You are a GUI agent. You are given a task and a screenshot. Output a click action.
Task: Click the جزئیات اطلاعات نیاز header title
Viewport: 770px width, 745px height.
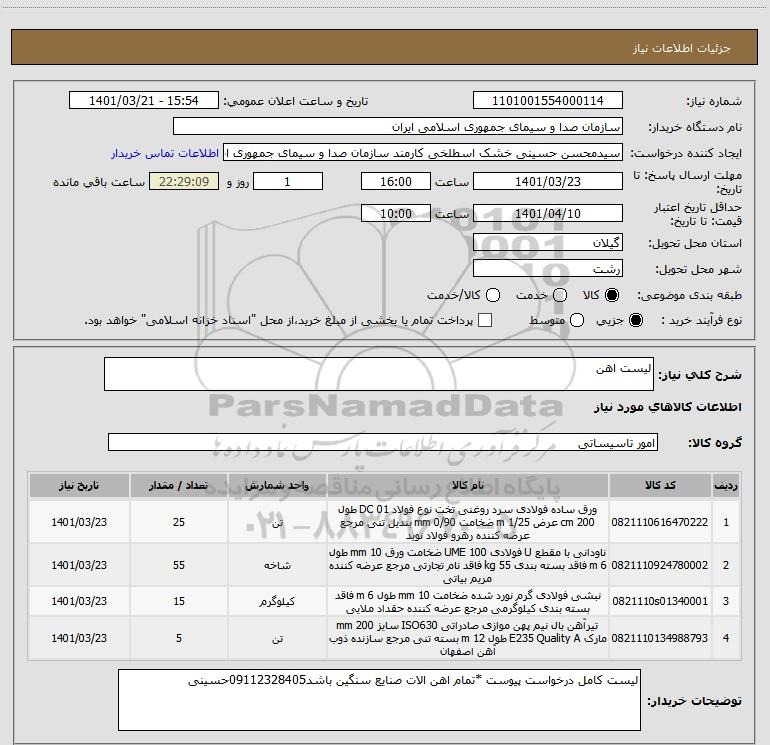coord(681,48)
